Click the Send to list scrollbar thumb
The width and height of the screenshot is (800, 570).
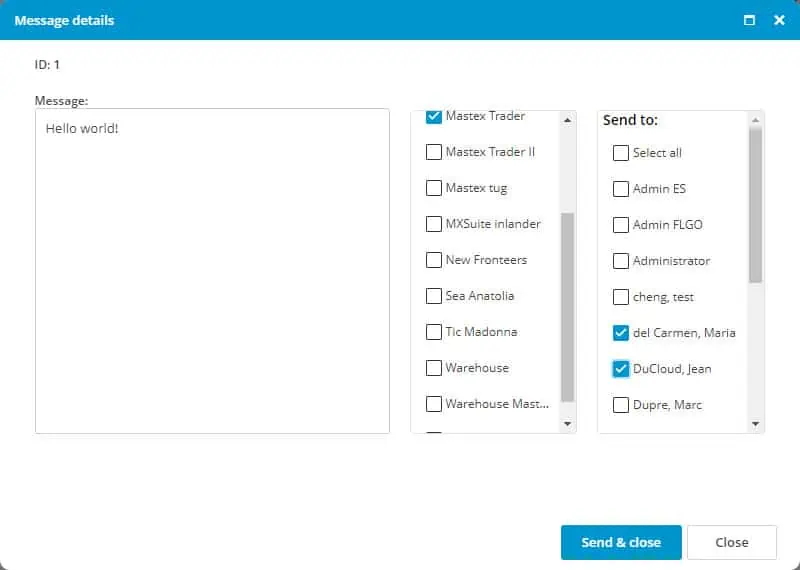(x=755, y=205)
